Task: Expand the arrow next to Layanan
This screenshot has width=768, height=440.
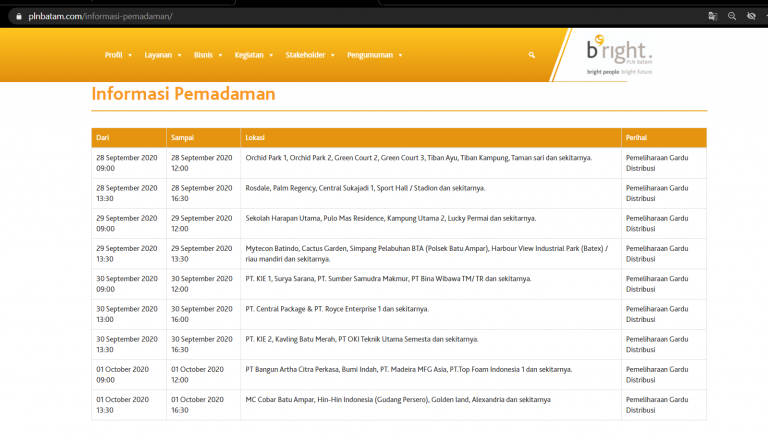Action: (179, 55)
